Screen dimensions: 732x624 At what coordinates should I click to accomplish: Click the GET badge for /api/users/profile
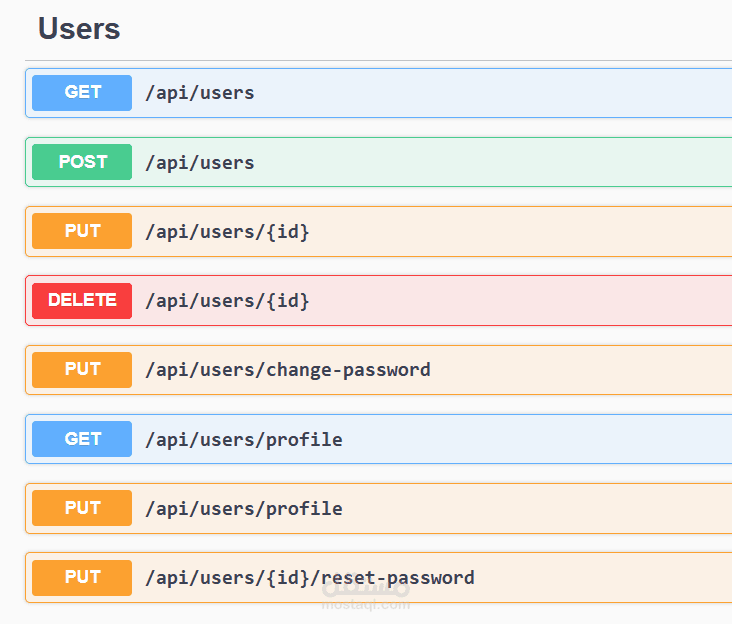(82, 439)
